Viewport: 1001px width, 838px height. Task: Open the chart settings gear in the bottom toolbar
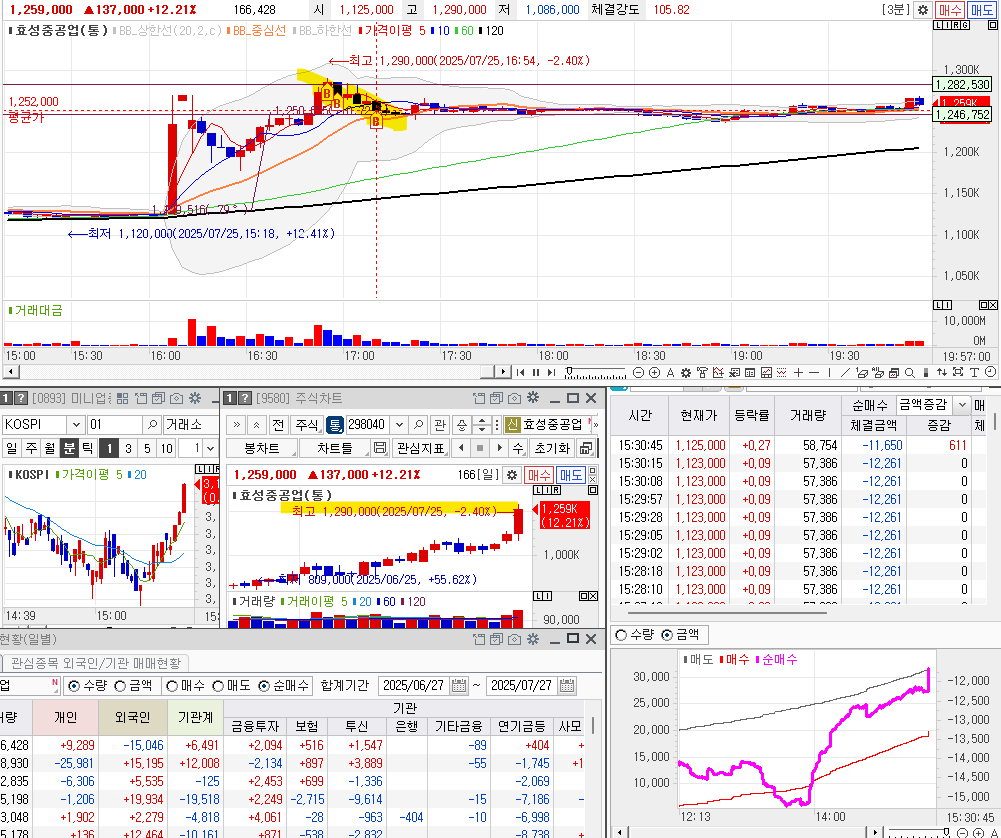686,373
